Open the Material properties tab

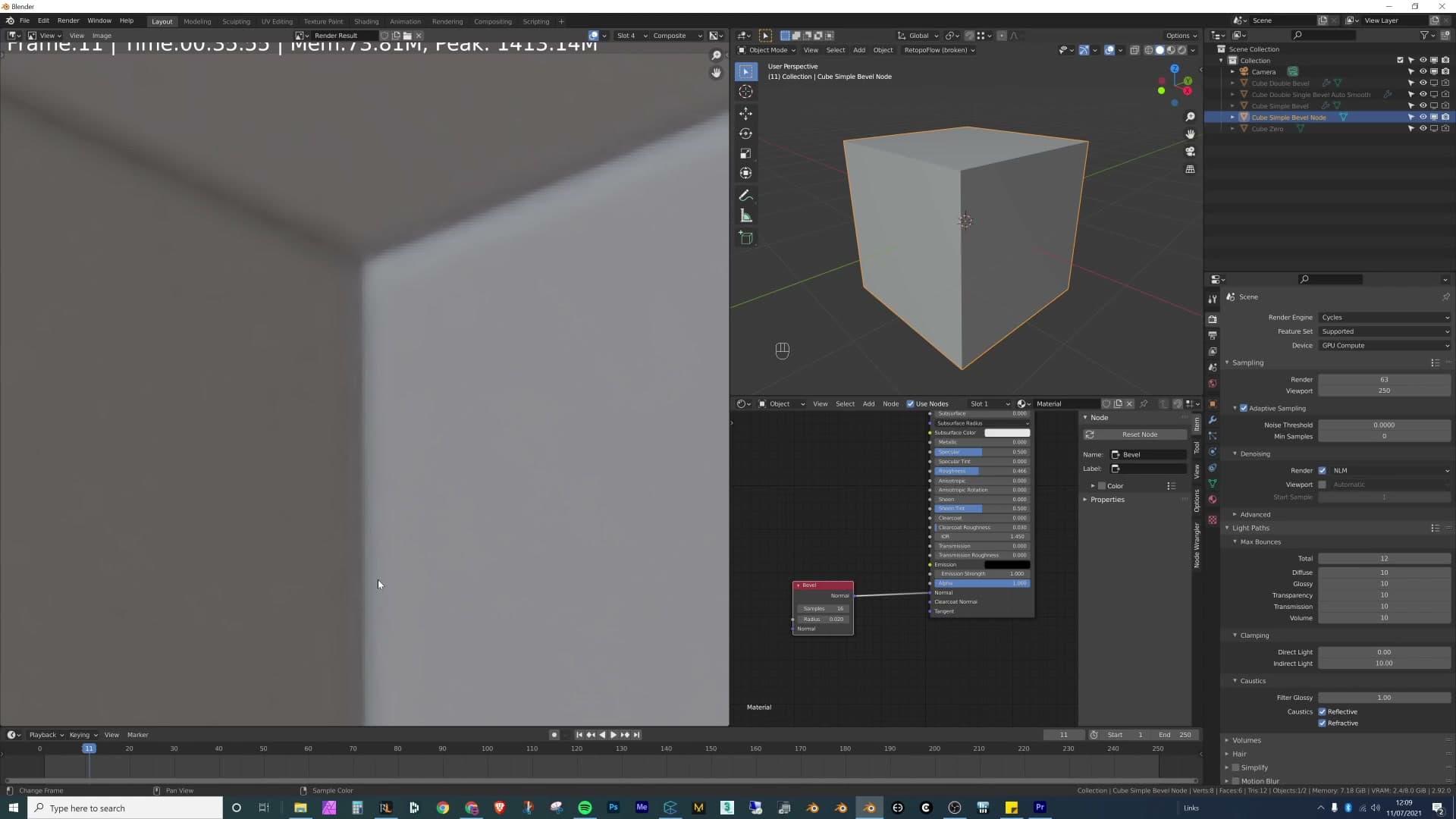[x=1213, y=500]
